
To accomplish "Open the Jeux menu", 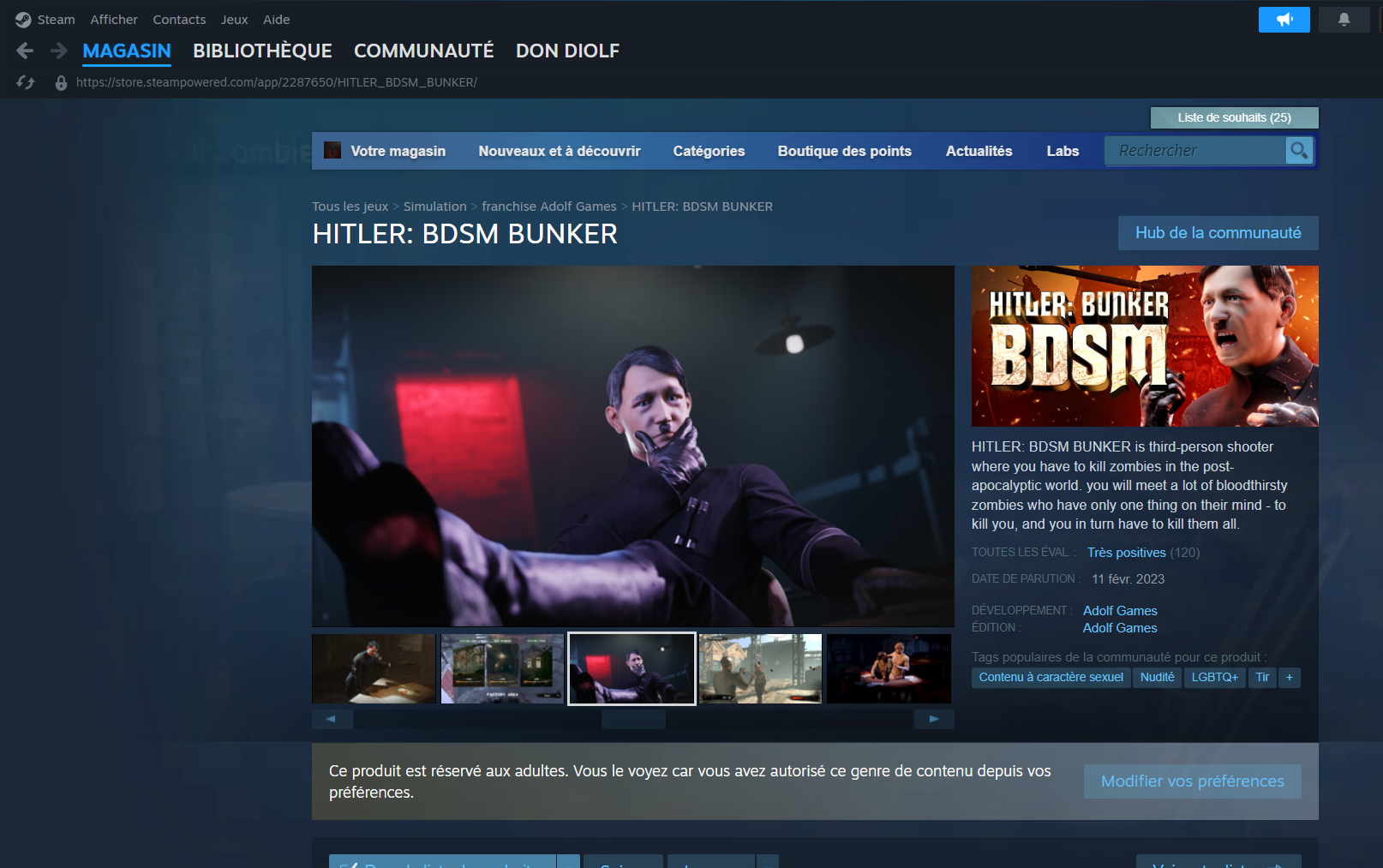I will 234,20.
